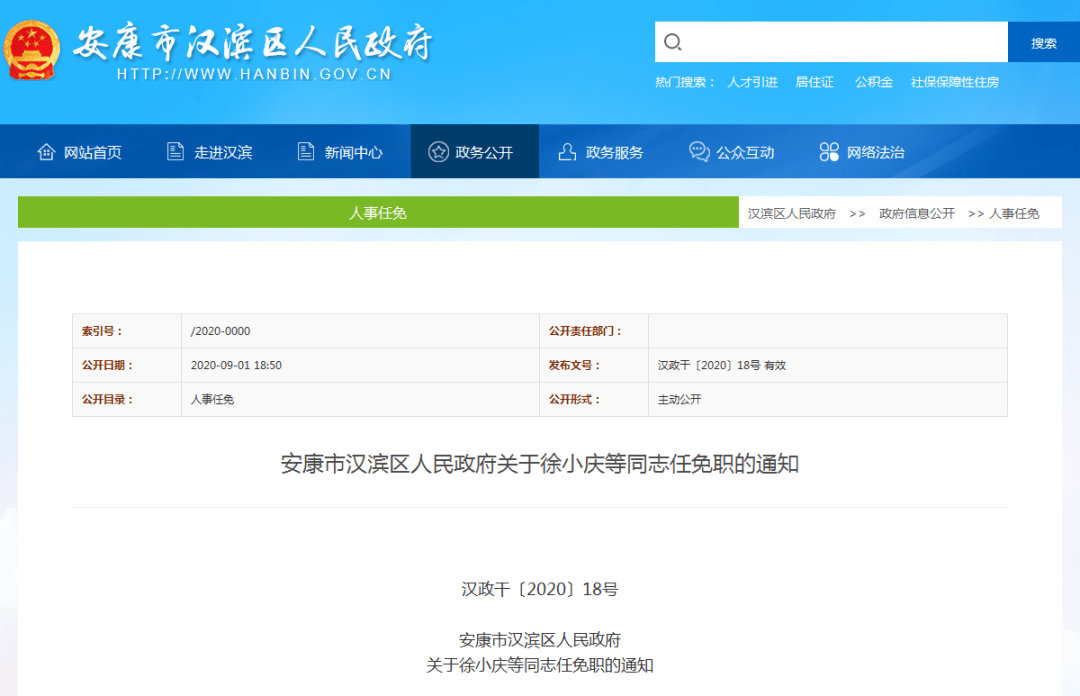Click the 热门搜索： label
Viewport: 1080px width, 696px height.
coord(685,82)
